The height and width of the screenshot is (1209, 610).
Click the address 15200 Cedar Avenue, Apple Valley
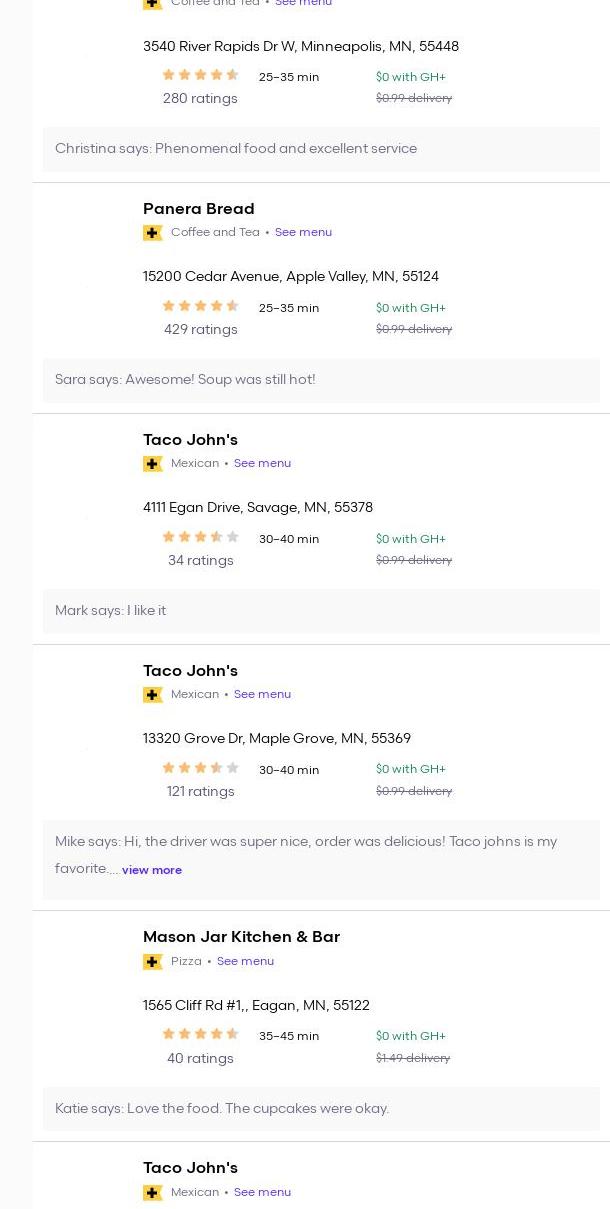290,277
